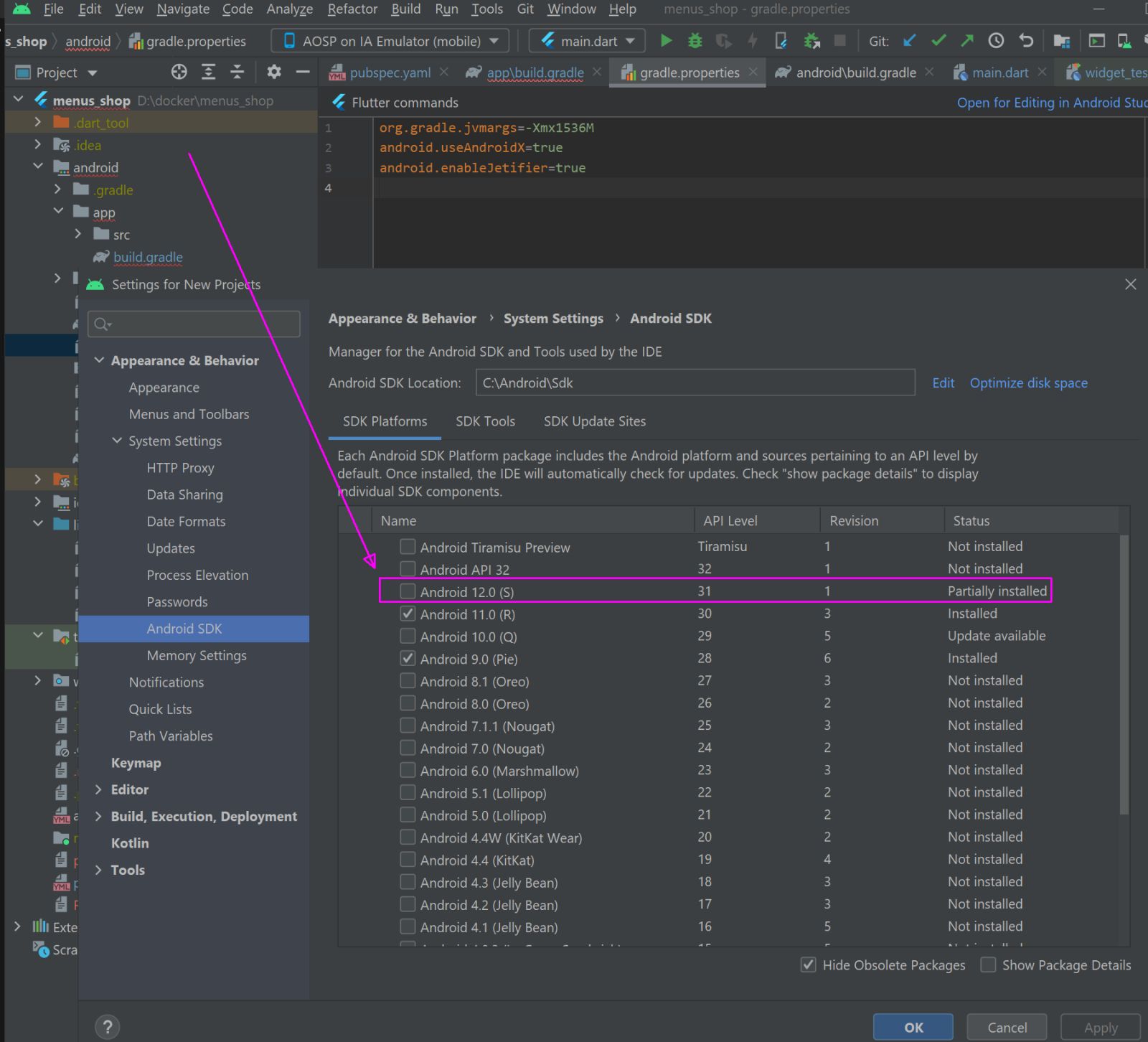Close the Settings dialog with X
The image size is (1148, 1042).
[1131, 284]
